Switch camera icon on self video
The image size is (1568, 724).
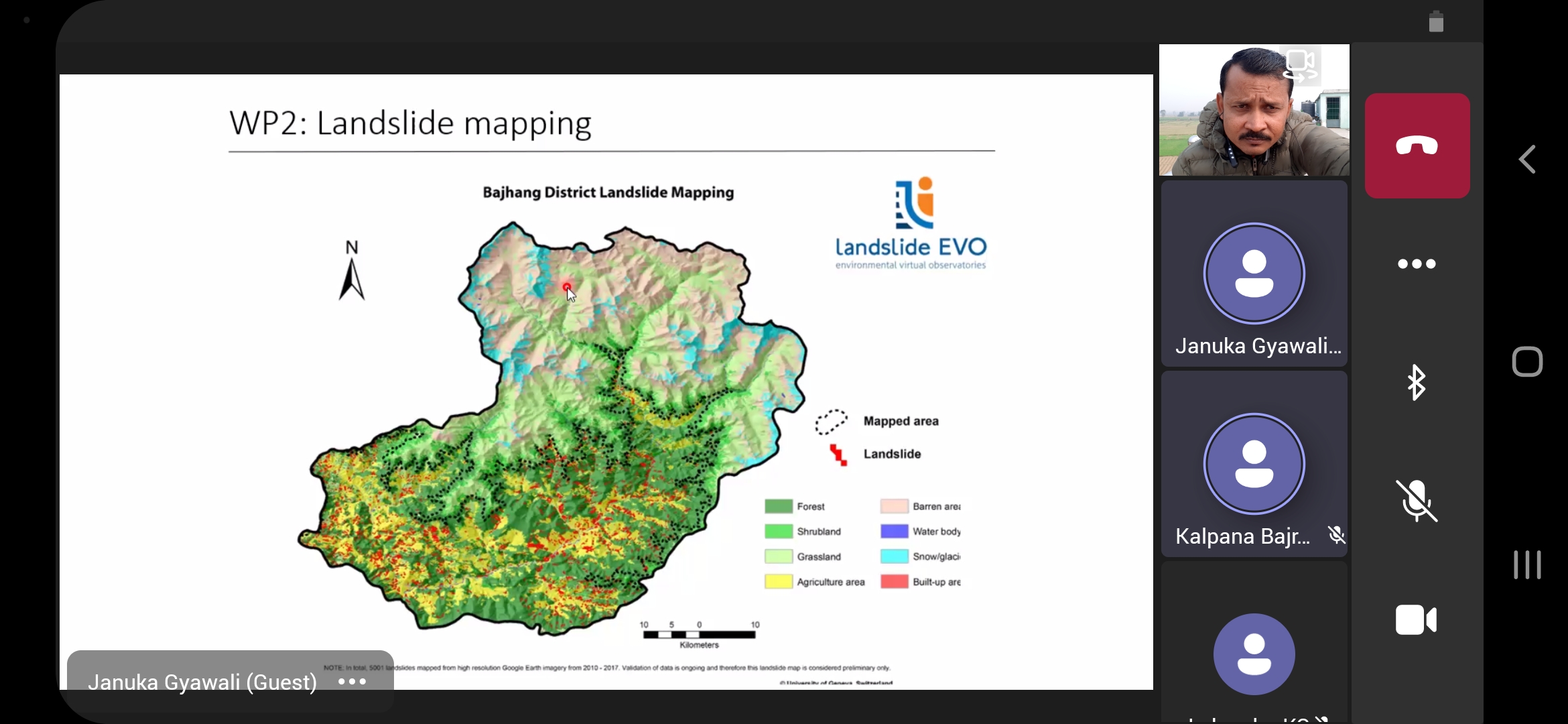tap(1300, 66)
